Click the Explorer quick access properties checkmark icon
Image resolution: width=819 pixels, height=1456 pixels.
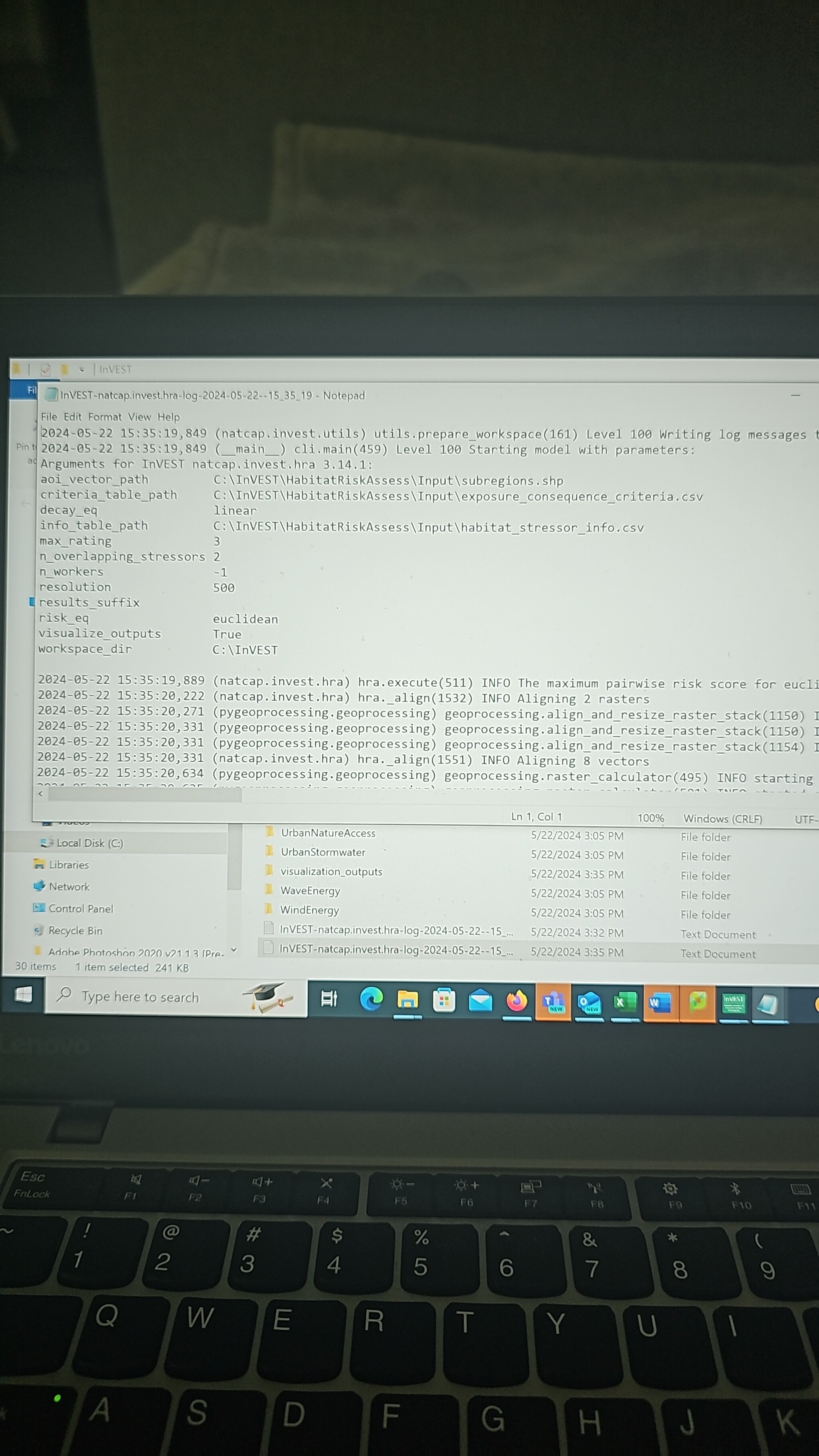[x=46, y=370]
